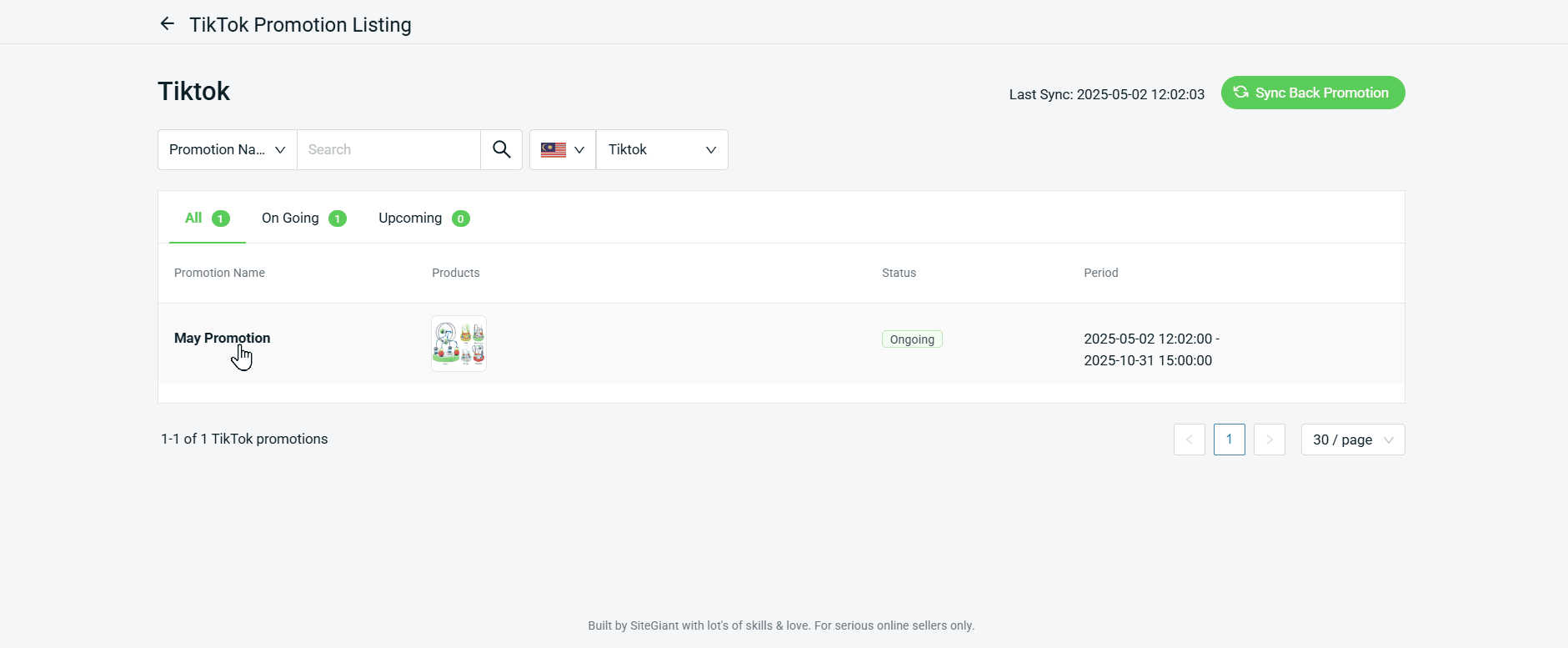The image size is (1568, 648).
Task: Go to next page arrow
Action: pos(1270,440)
